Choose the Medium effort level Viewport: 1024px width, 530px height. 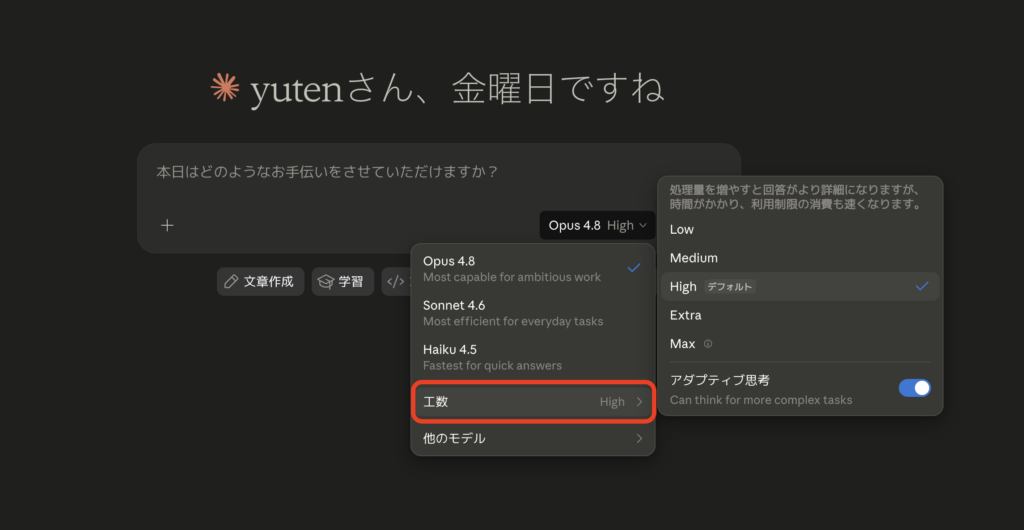pyautogui.click(x=800, y=258)
